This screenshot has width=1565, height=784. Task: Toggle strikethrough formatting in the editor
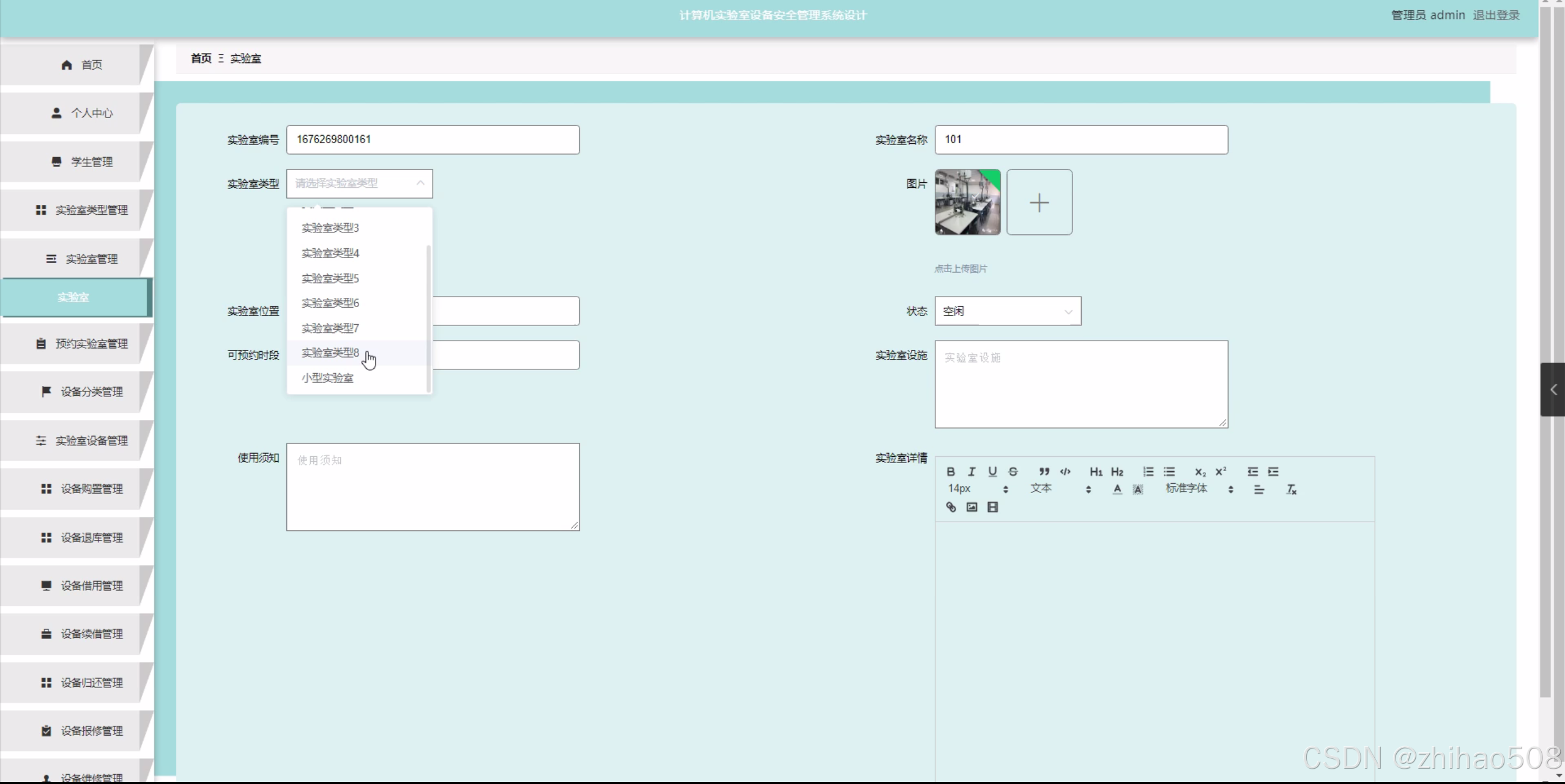pyautogui.click(x=1013, y=472)
